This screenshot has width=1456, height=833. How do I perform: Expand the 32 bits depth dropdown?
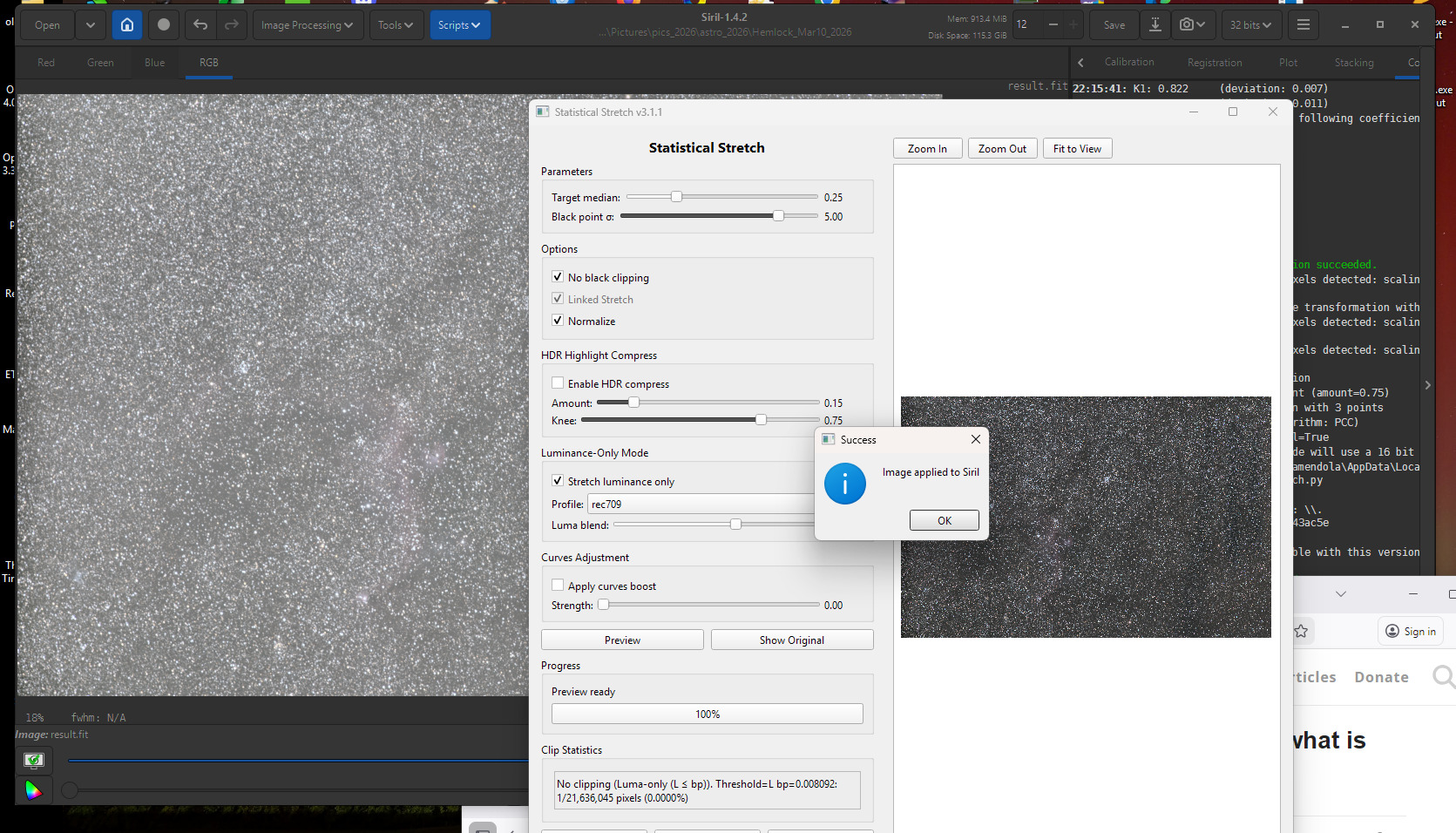click(1250, 25)
